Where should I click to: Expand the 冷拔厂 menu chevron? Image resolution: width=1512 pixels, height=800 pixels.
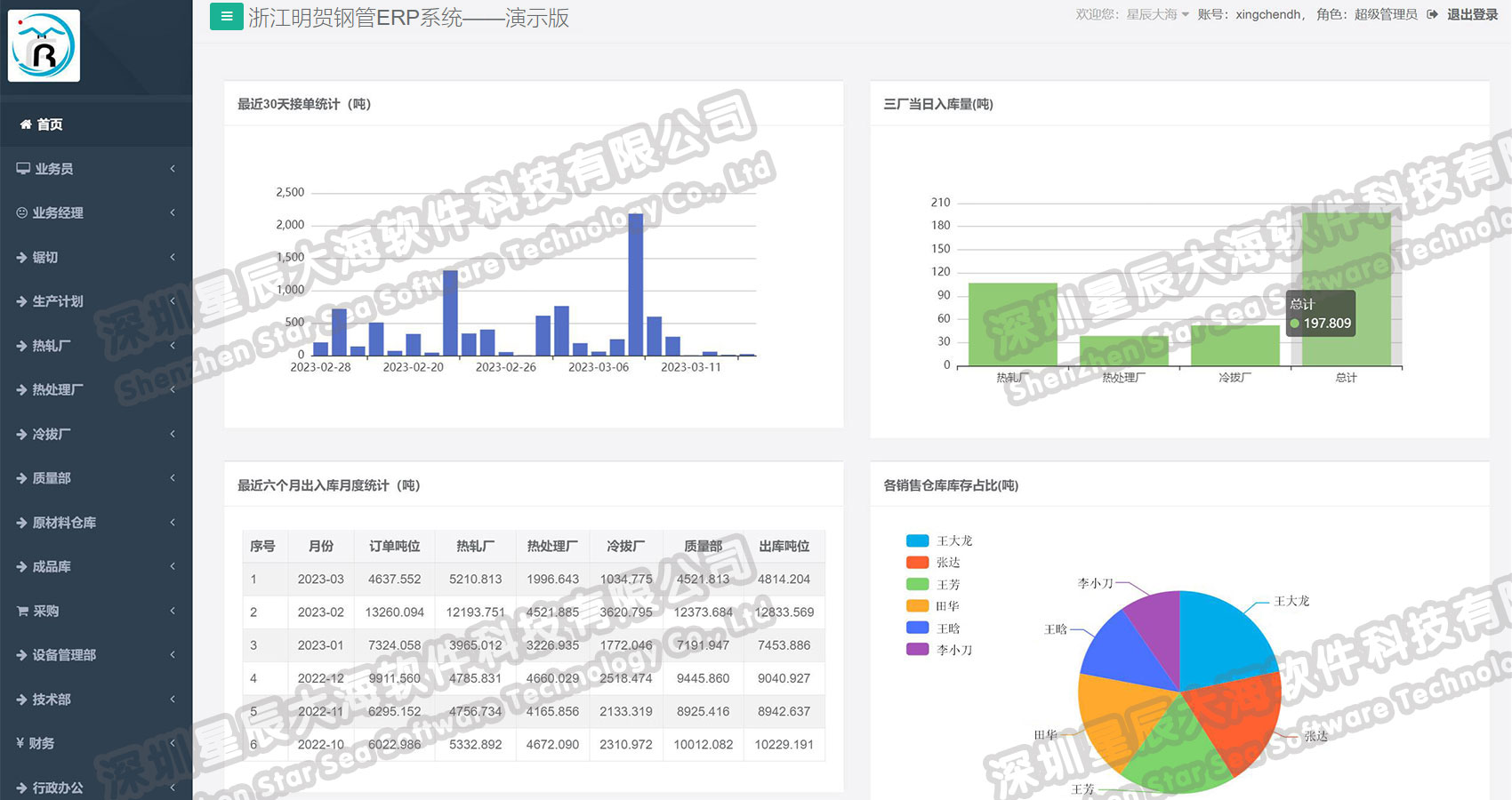(173, 434)
